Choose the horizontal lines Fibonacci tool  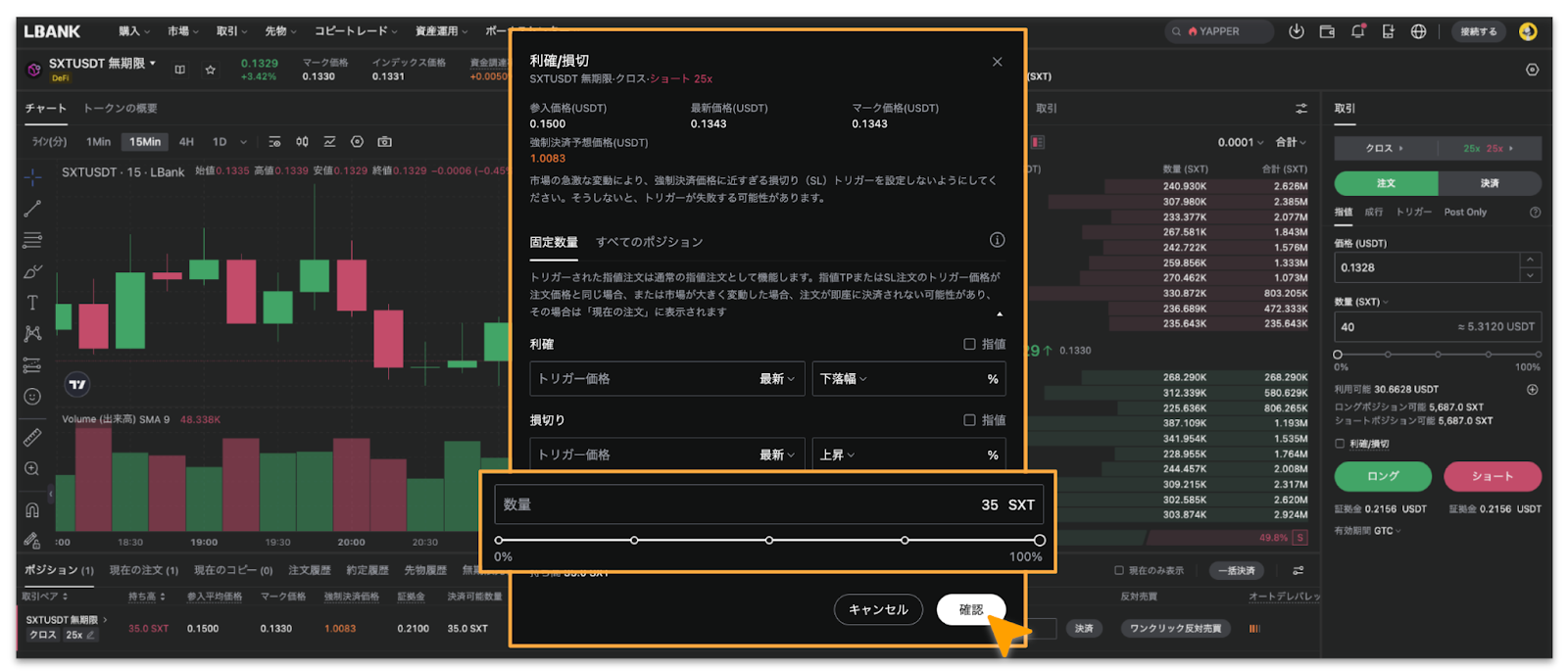tap(32, 240)
